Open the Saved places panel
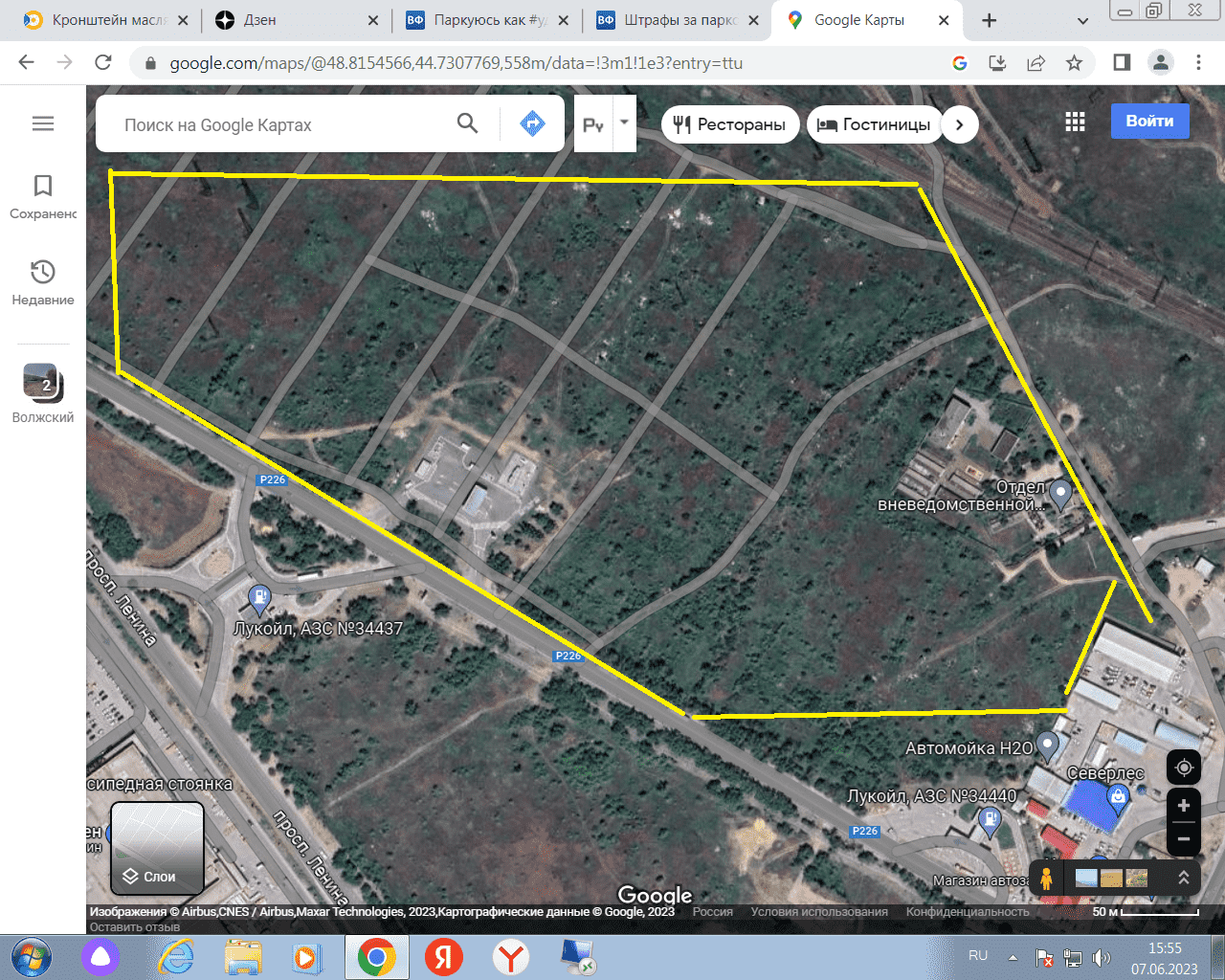 pos(43,196)
